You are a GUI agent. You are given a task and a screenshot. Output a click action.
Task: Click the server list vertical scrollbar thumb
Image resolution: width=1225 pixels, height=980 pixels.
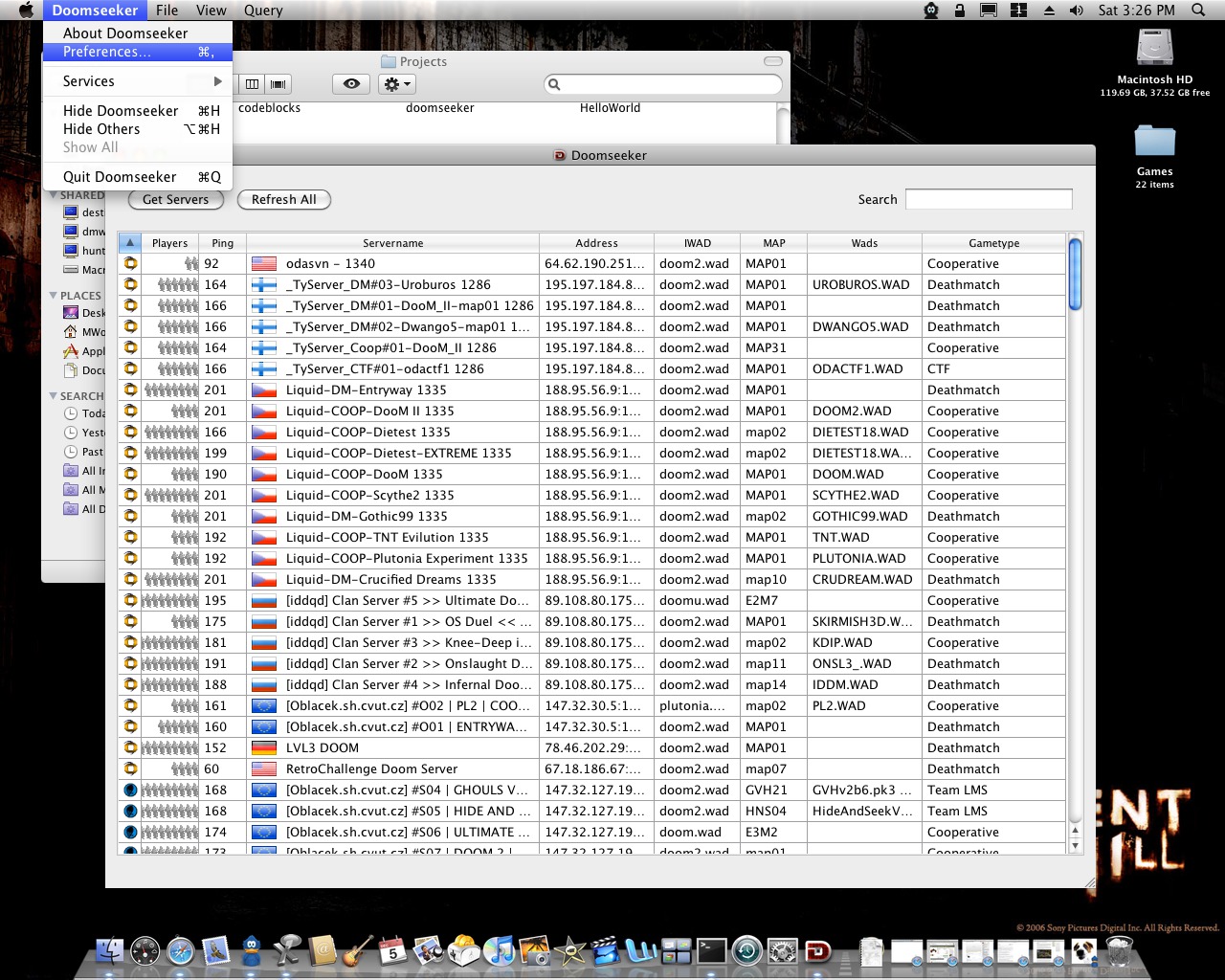click(1075, 275)
